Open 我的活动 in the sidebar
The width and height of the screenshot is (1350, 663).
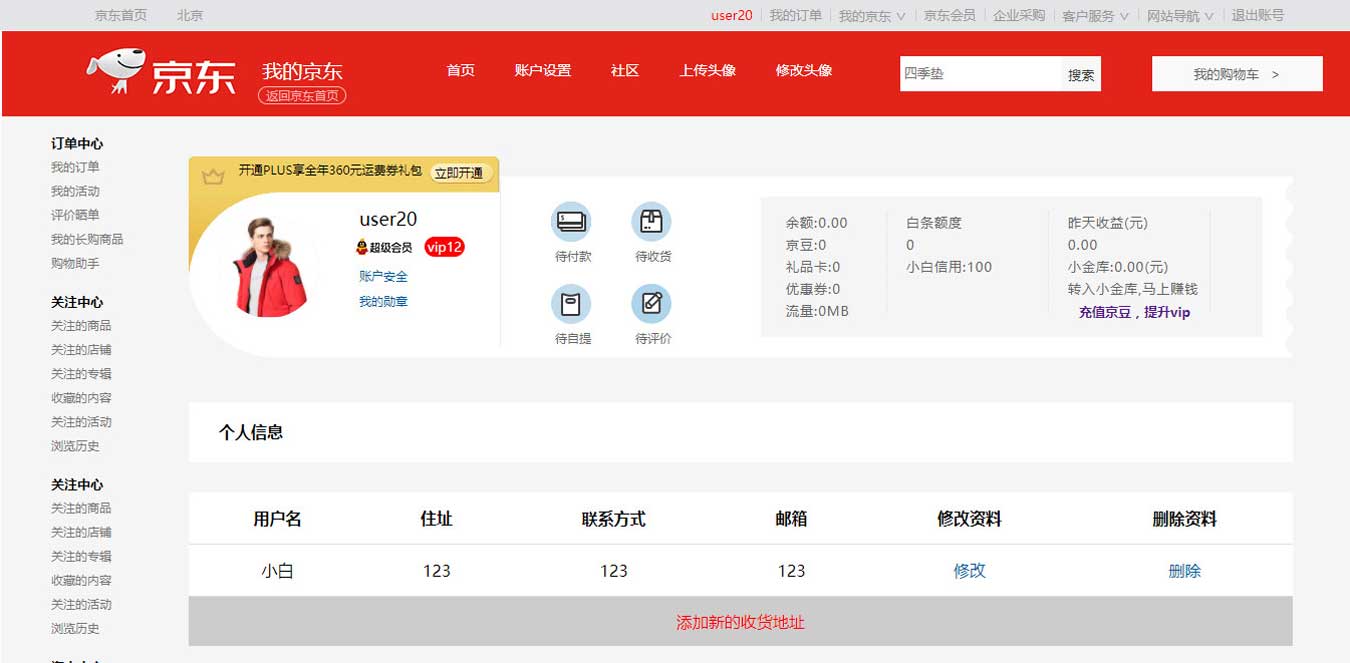pos(75,191)
